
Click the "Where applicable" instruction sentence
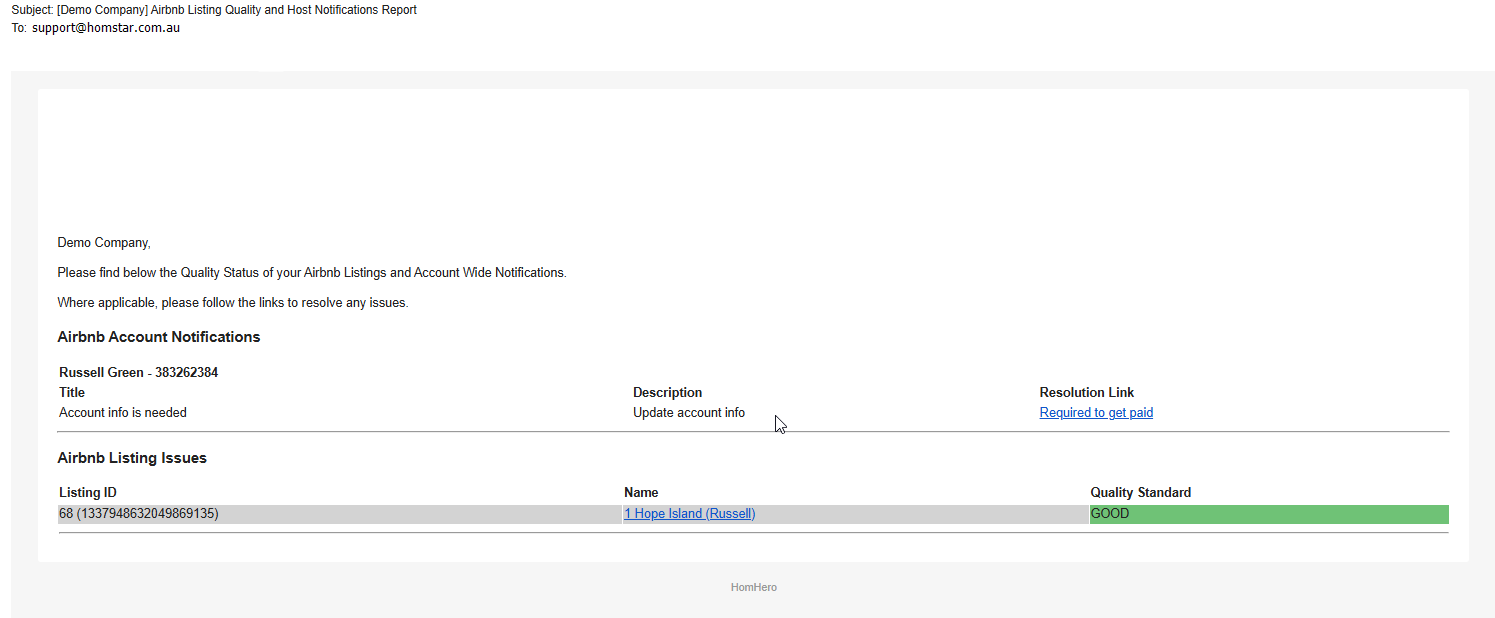click(232, 303)
